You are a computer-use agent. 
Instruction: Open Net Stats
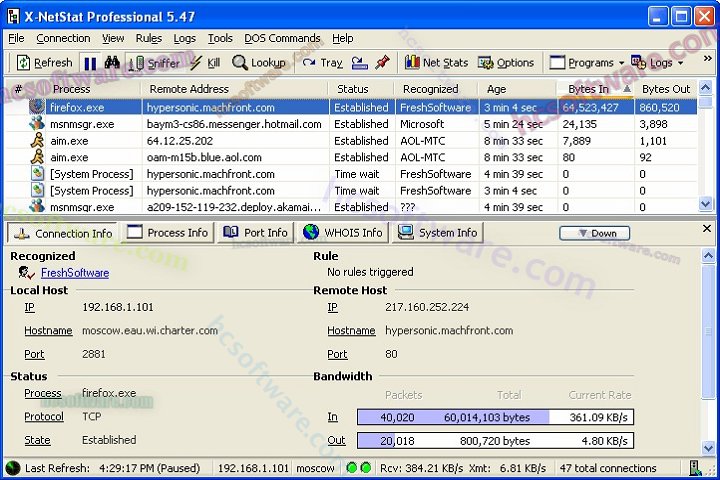[x=436, y=62]
